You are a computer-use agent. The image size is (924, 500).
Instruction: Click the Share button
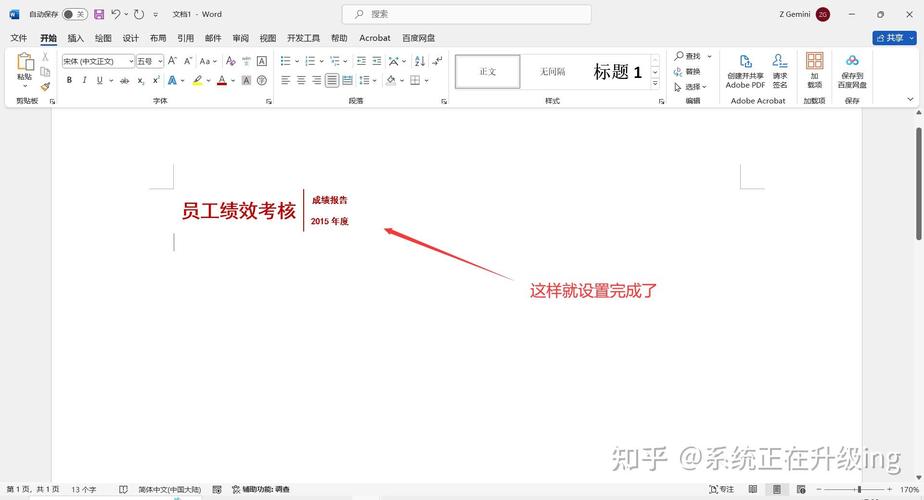point(895,38)
